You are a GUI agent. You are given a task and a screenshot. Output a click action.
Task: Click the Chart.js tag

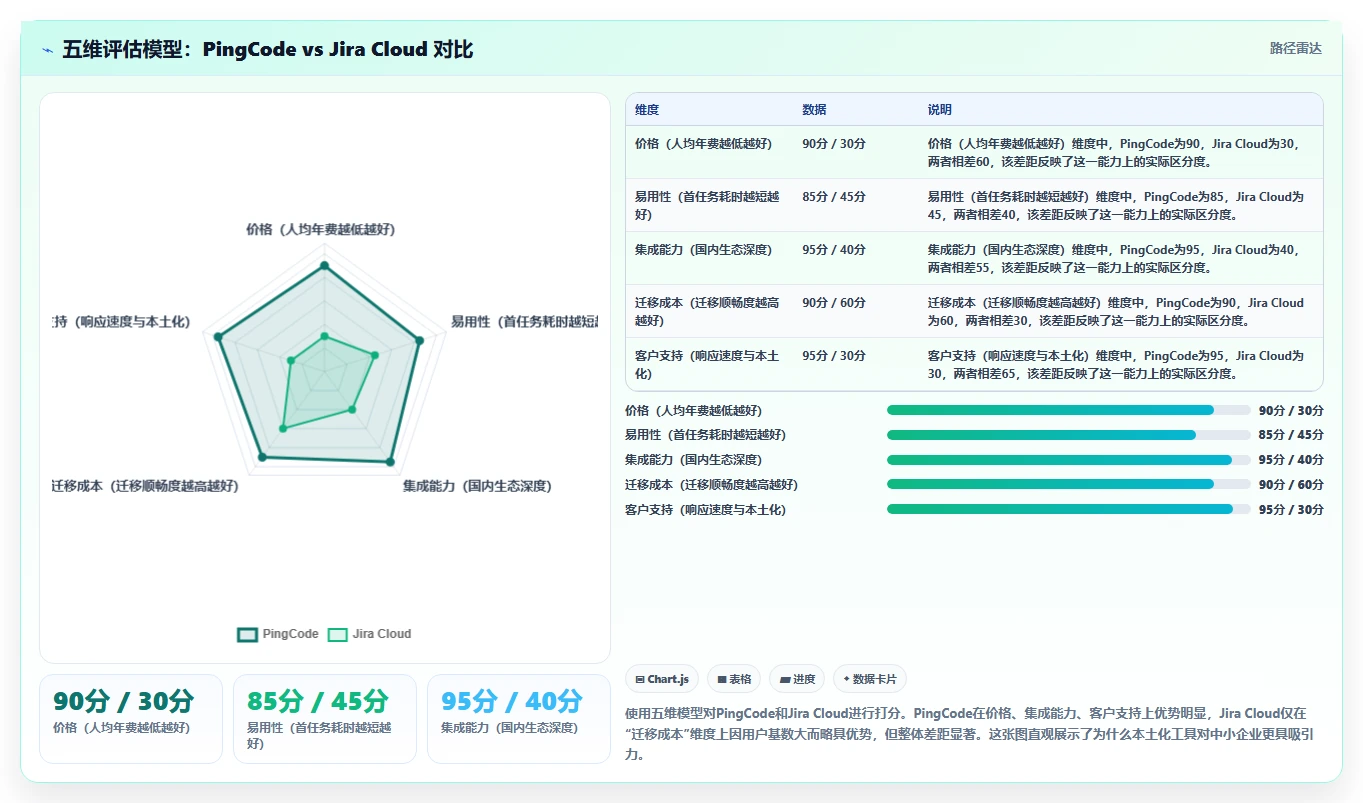662,679
